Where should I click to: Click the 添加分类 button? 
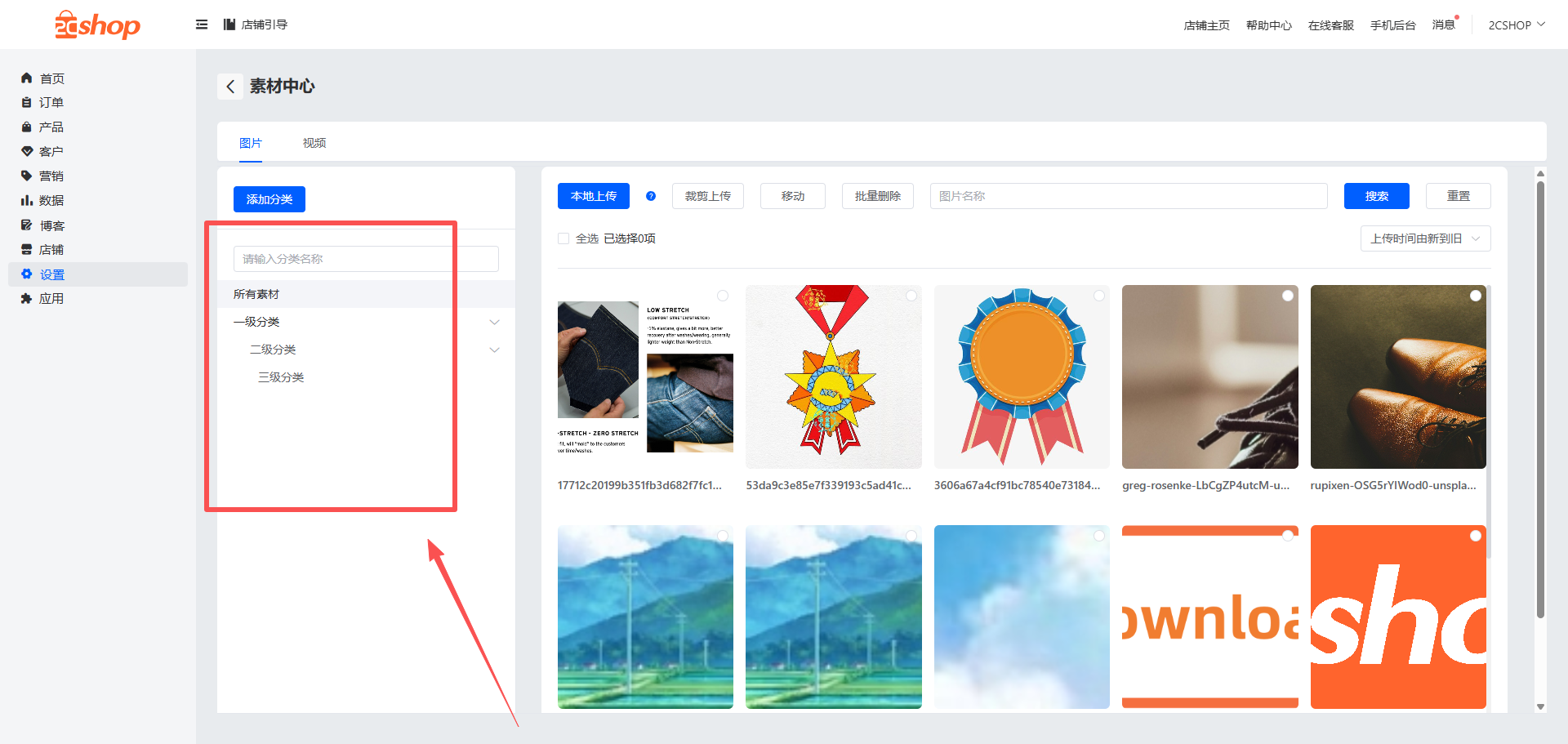click(x=269, y=199)
